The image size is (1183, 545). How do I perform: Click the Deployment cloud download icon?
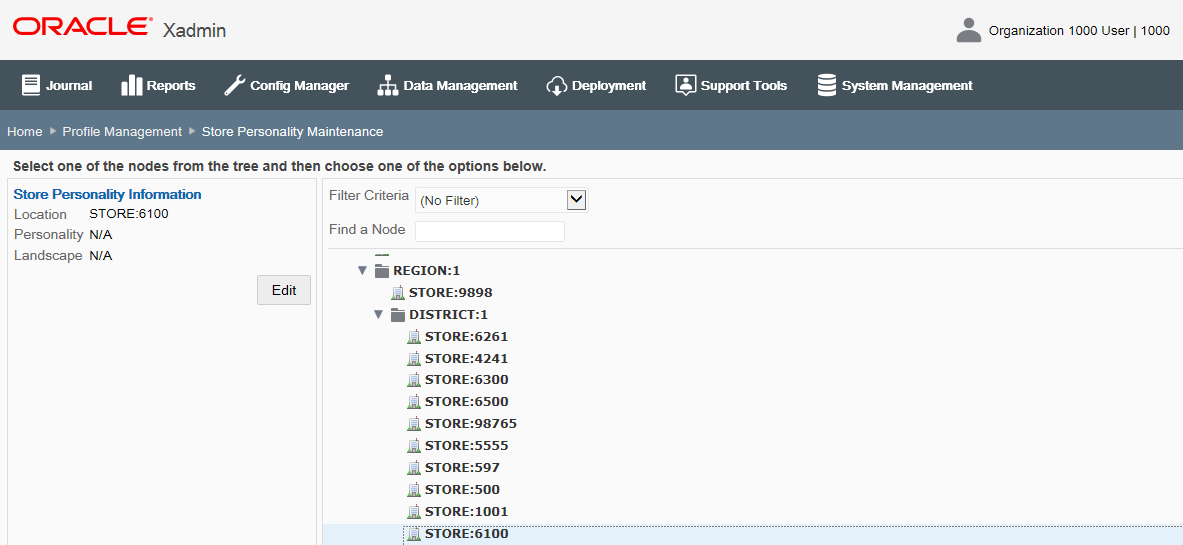556,85
